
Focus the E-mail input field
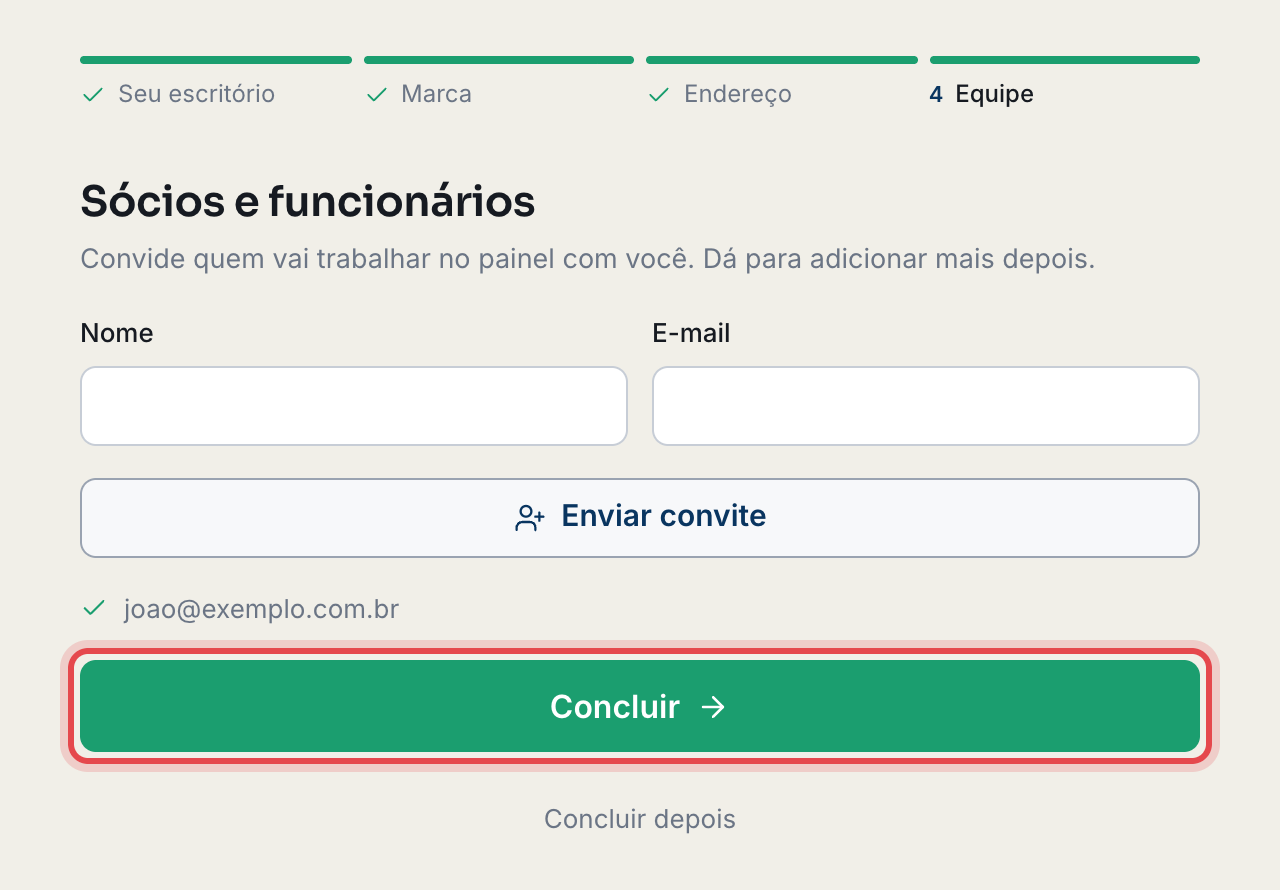click(x=926, y=406)
